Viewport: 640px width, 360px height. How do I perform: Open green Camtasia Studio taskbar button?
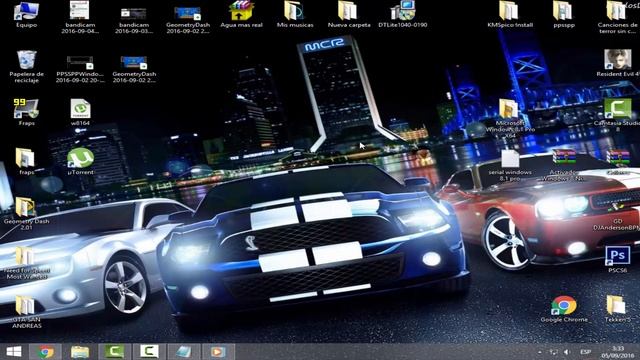coord(115,351)
